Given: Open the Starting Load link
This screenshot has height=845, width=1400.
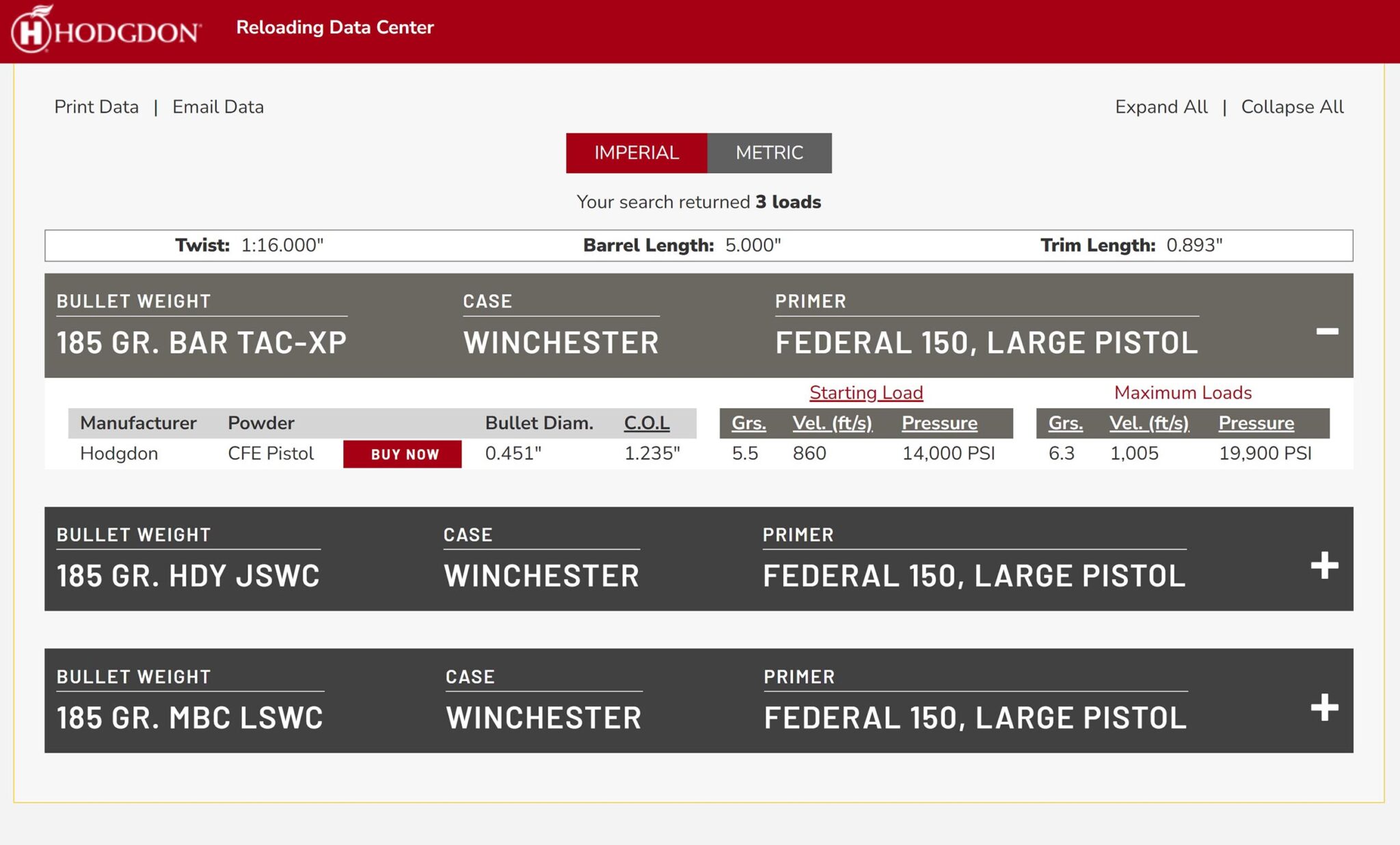Looking at the screenshot, I should click(865, 392).
